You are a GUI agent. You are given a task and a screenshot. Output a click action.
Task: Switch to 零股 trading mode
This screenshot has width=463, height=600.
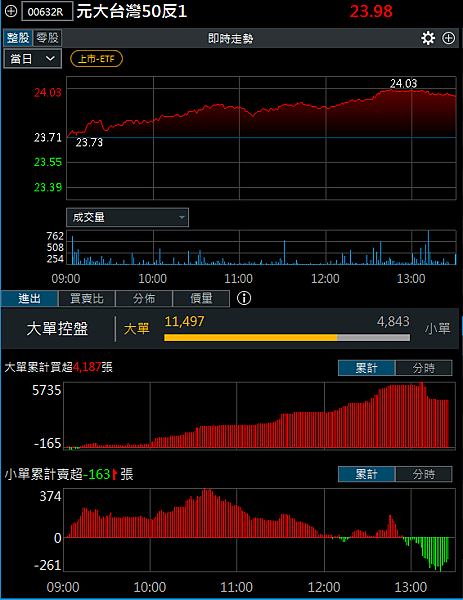tap(47, 38)
